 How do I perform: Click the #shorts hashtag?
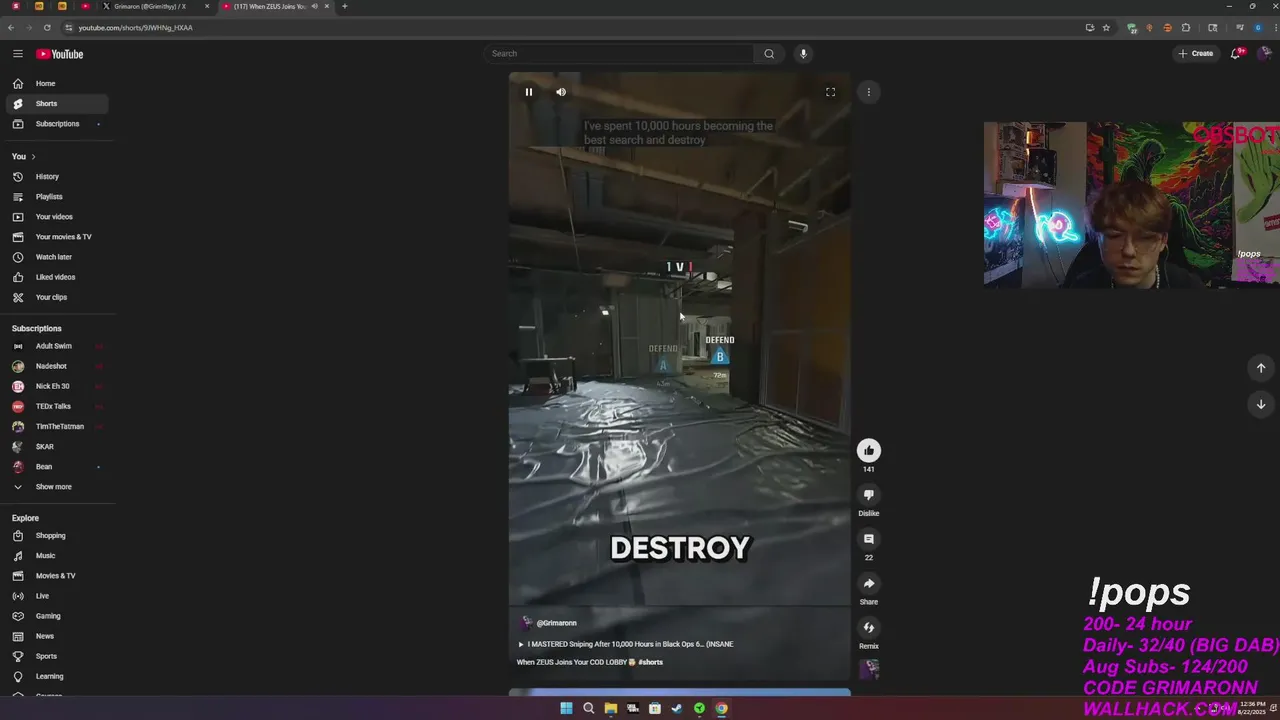(650, 662)
